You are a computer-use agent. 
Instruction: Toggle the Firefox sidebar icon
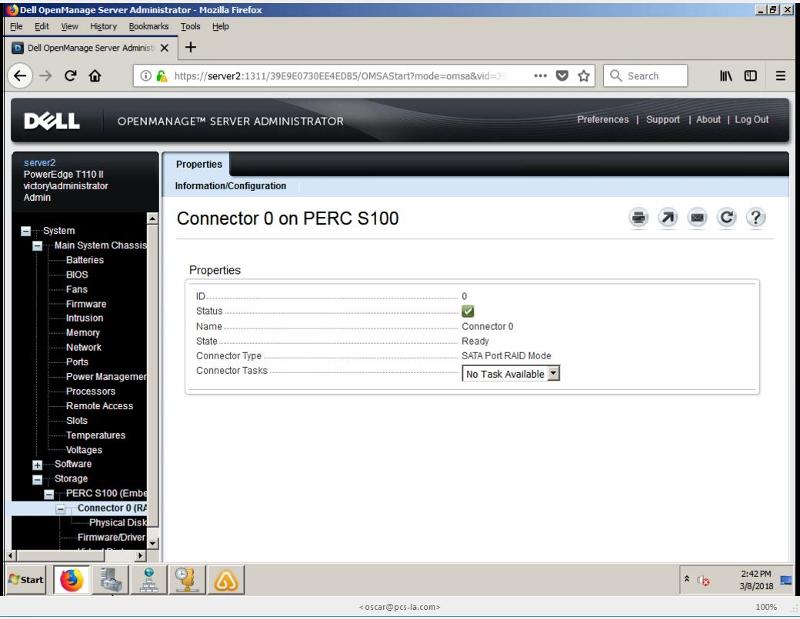pos(751,76)
